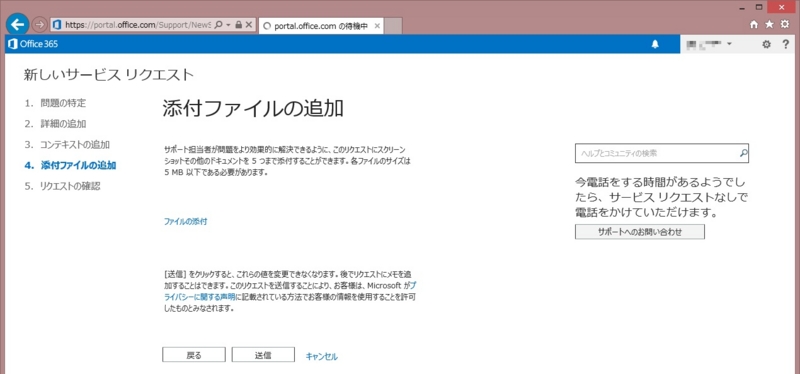The height and width of the screenshot is (374, 800).
Task: Click the サポートへのお問い合わせ button
Action: 640,232
